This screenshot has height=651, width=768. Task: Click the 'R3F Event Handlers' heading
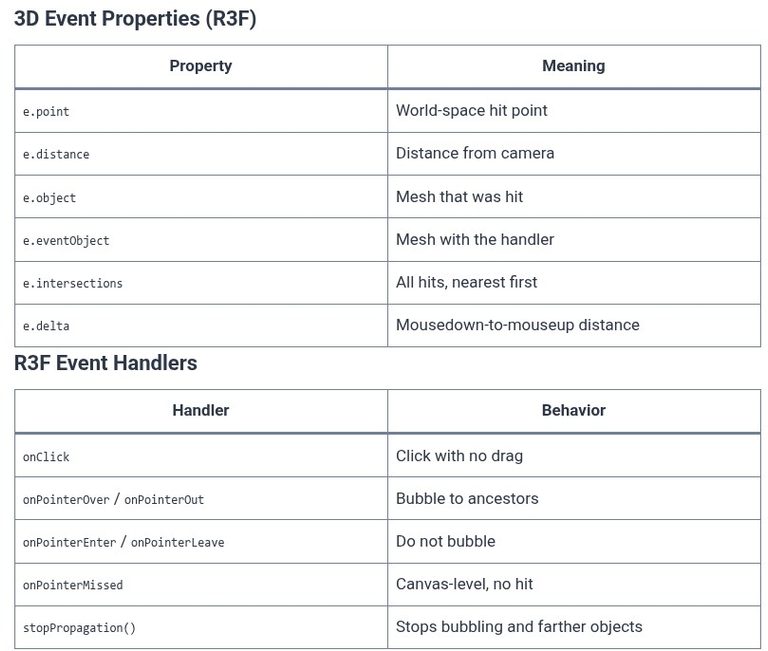[106, 363]
